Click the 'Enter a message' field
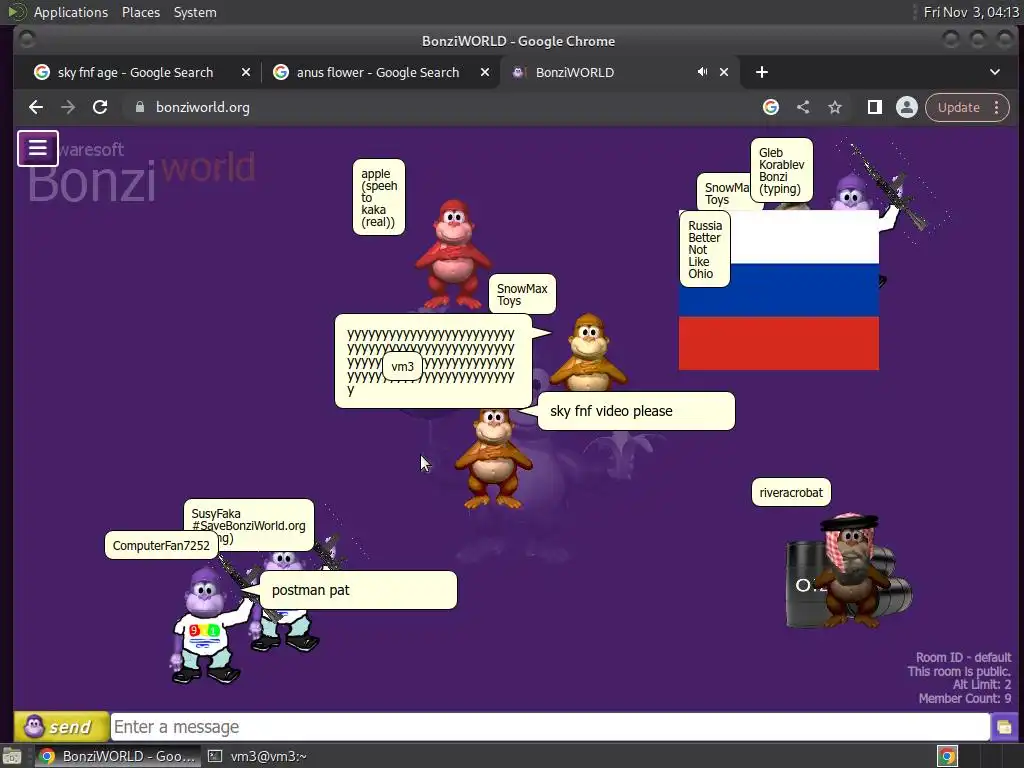1024x768 pixels. coord(550,727)
